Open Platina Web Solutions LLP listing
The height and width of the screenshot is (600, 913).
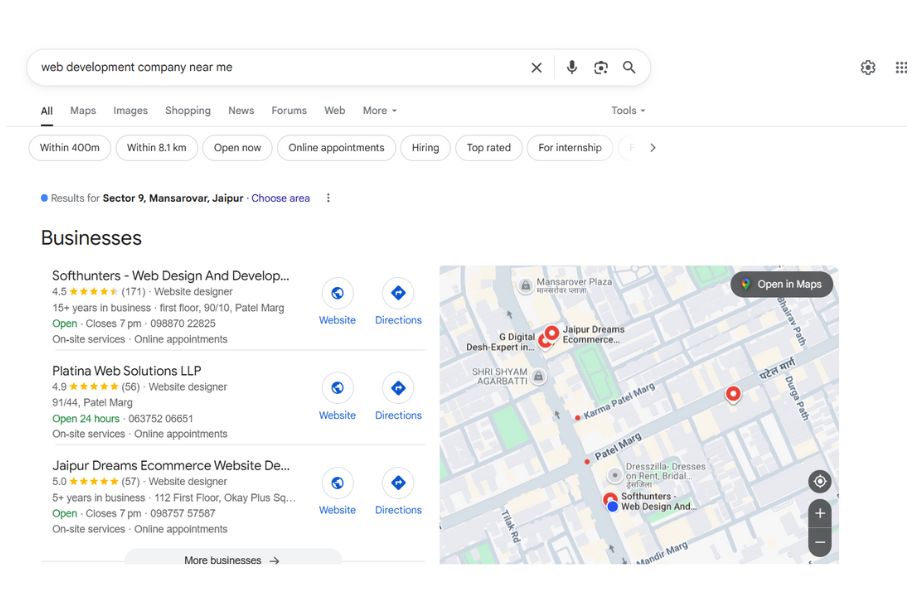(126, 370)
